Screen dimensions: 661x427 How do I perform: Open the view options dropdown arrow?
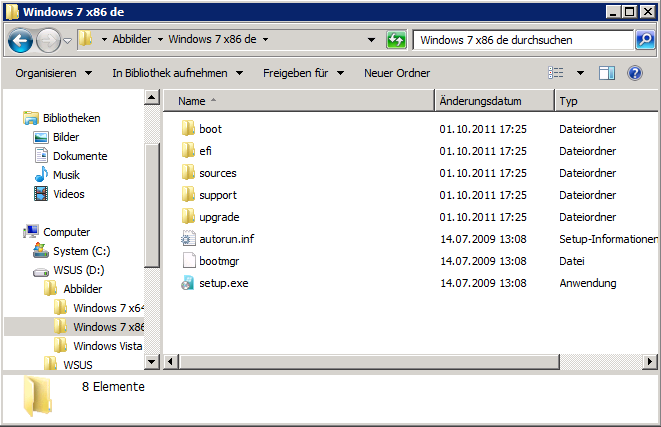click(580, 73)
